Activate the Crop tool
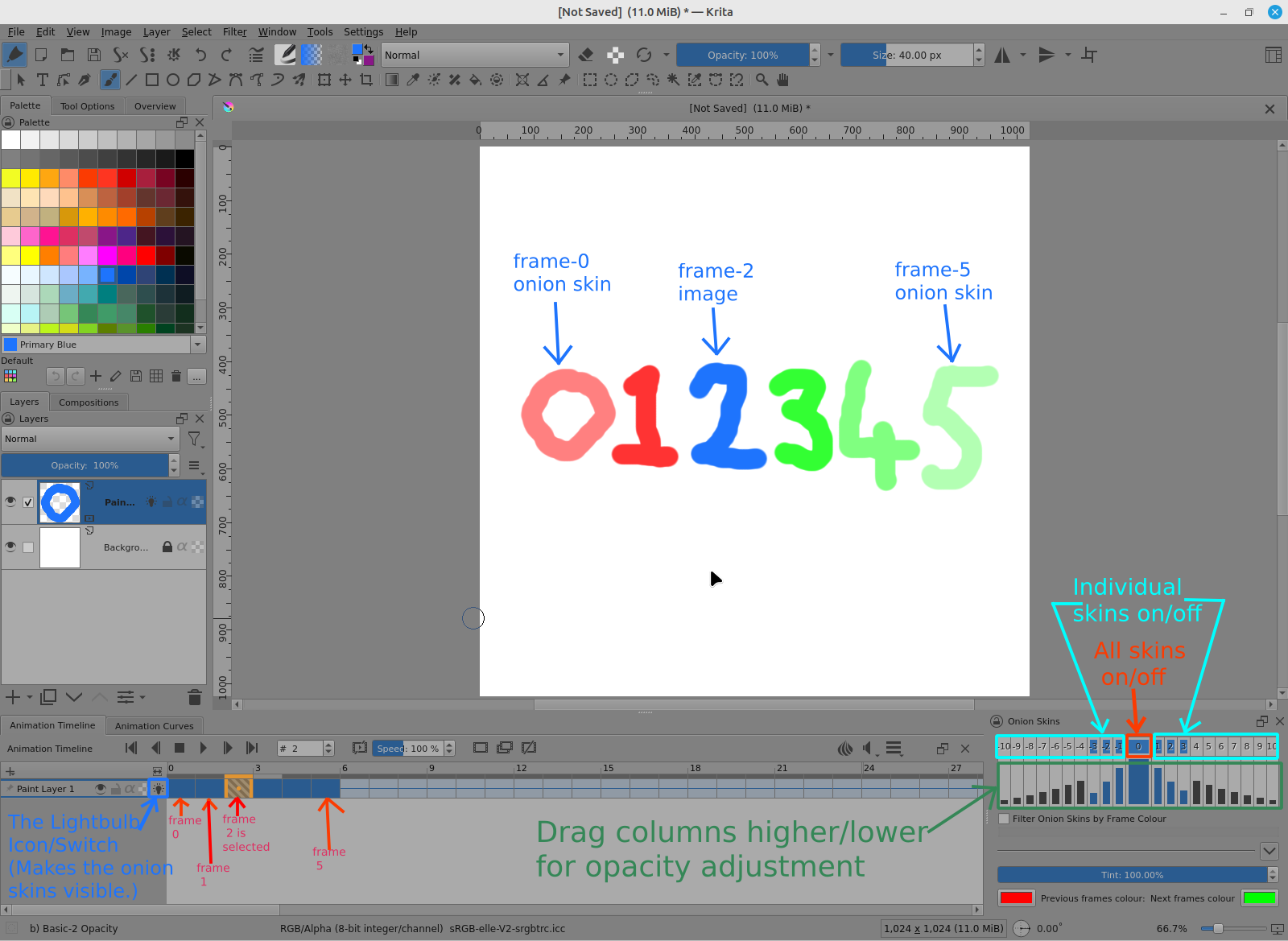 coord(366,80)
